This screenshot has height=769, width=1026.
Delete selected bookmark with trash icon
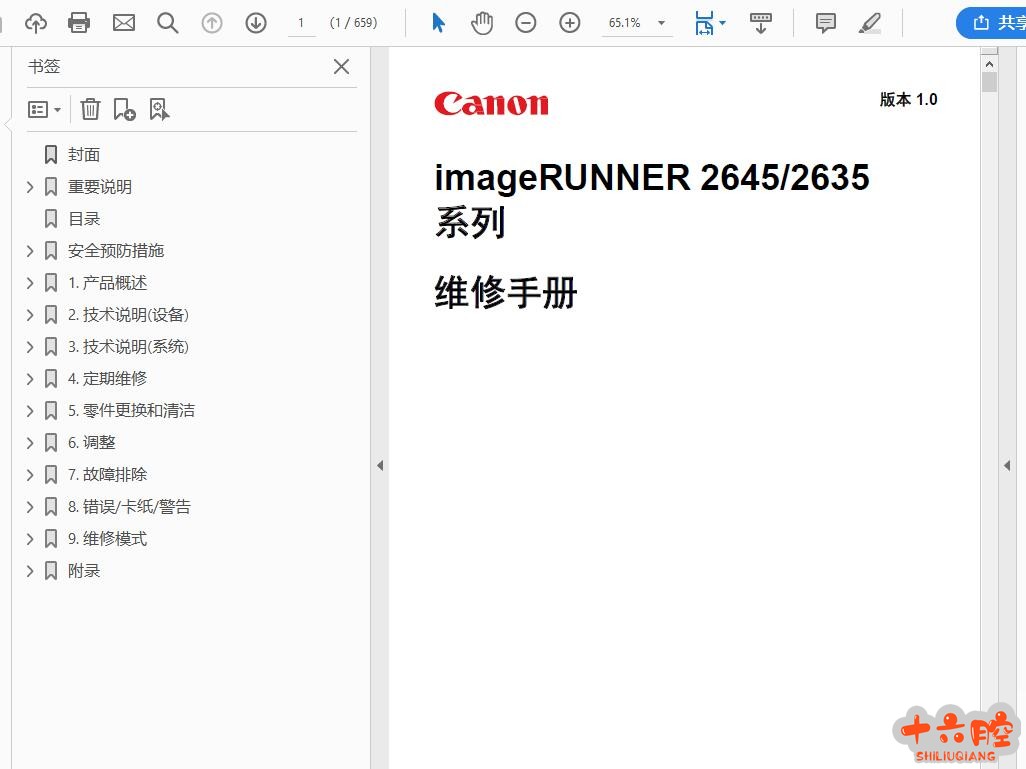90,109
